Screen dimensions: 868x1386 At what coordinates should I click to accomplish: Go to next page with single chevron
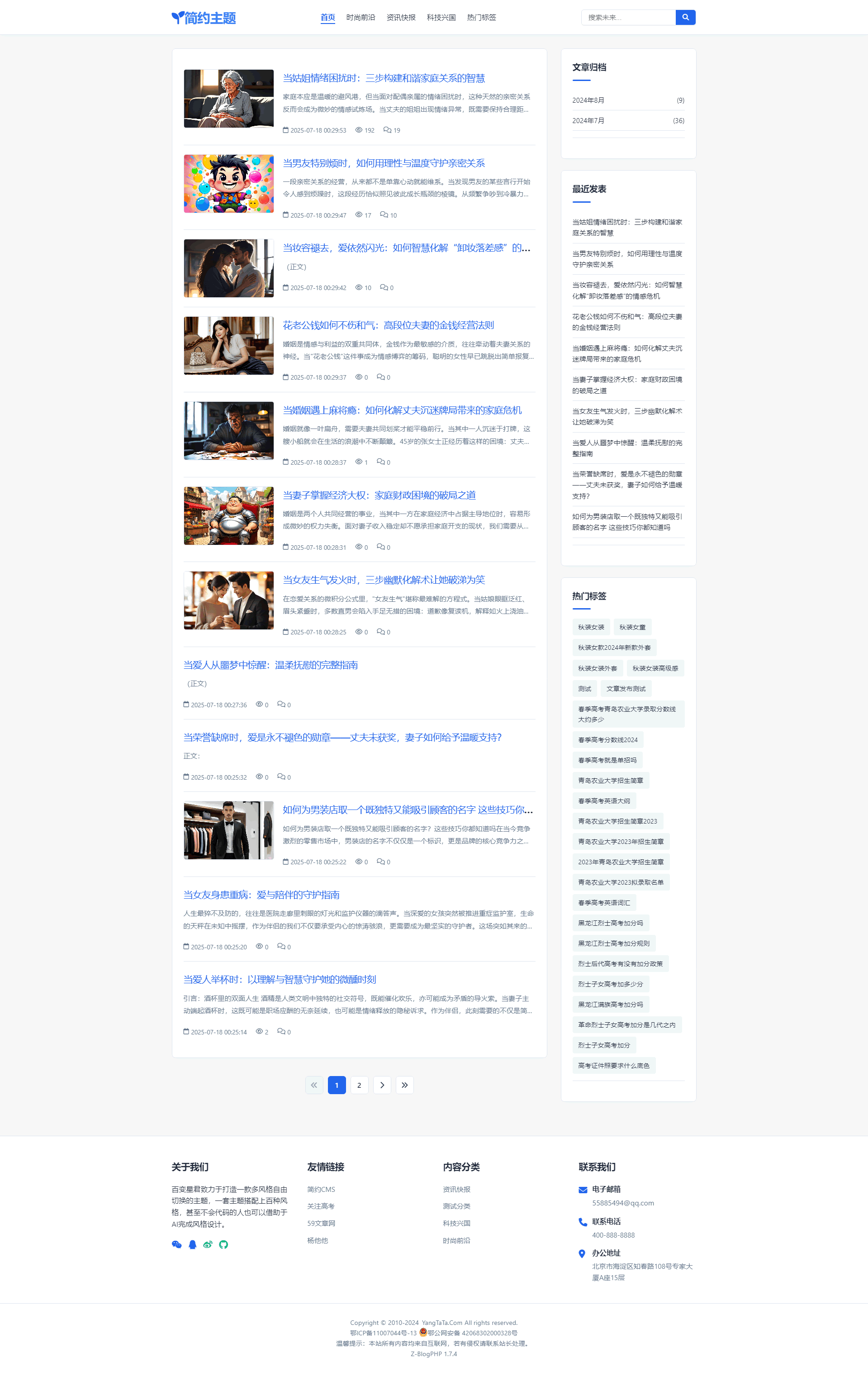(x=382, y=1085)
